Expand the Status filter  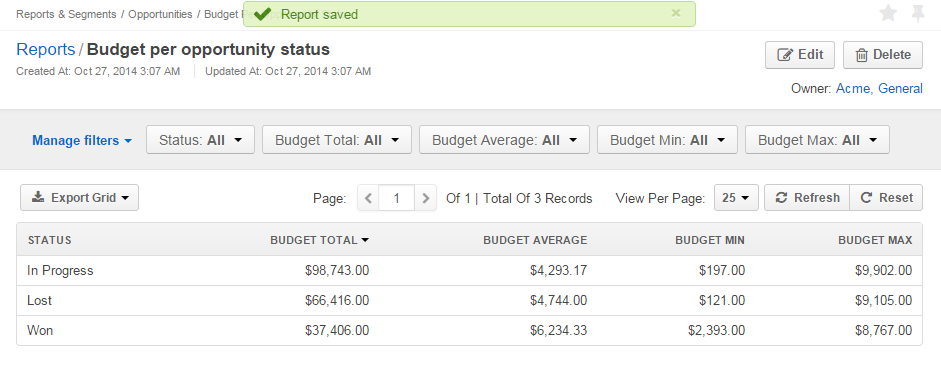pos(200,140)
